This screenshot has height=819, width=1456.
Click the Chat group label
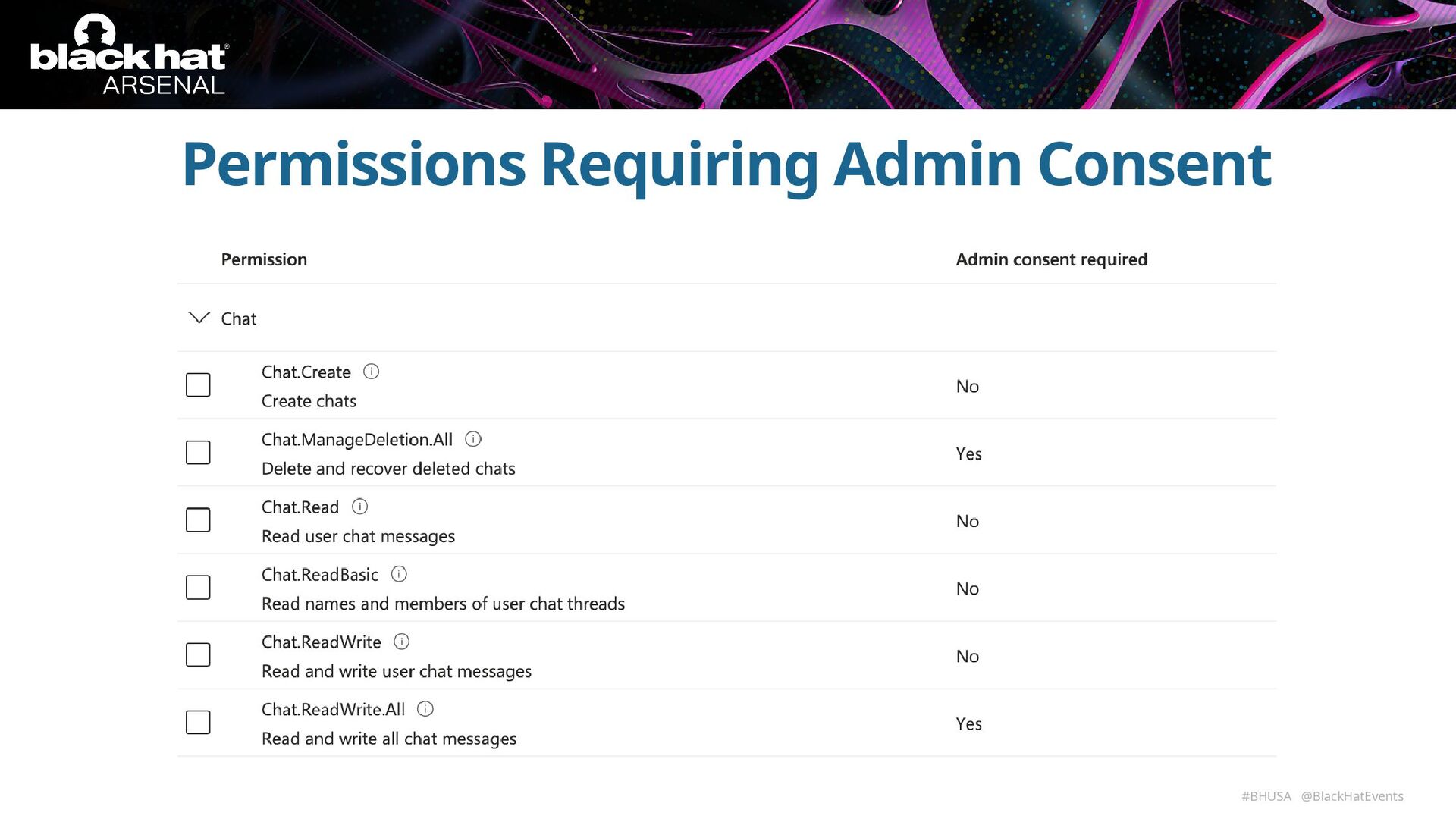tap(239, 319)
